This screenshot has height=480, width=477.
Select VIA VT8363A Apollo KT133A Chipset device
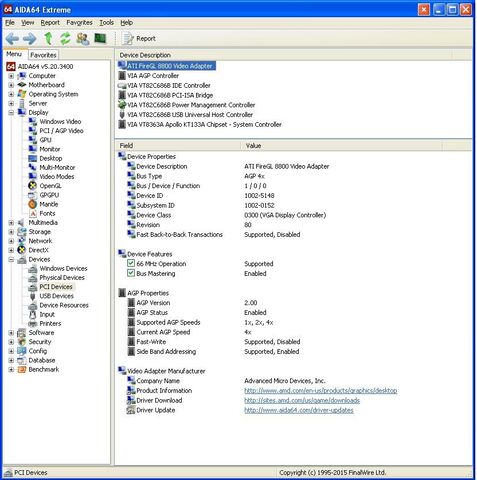[x=204, y=124]
